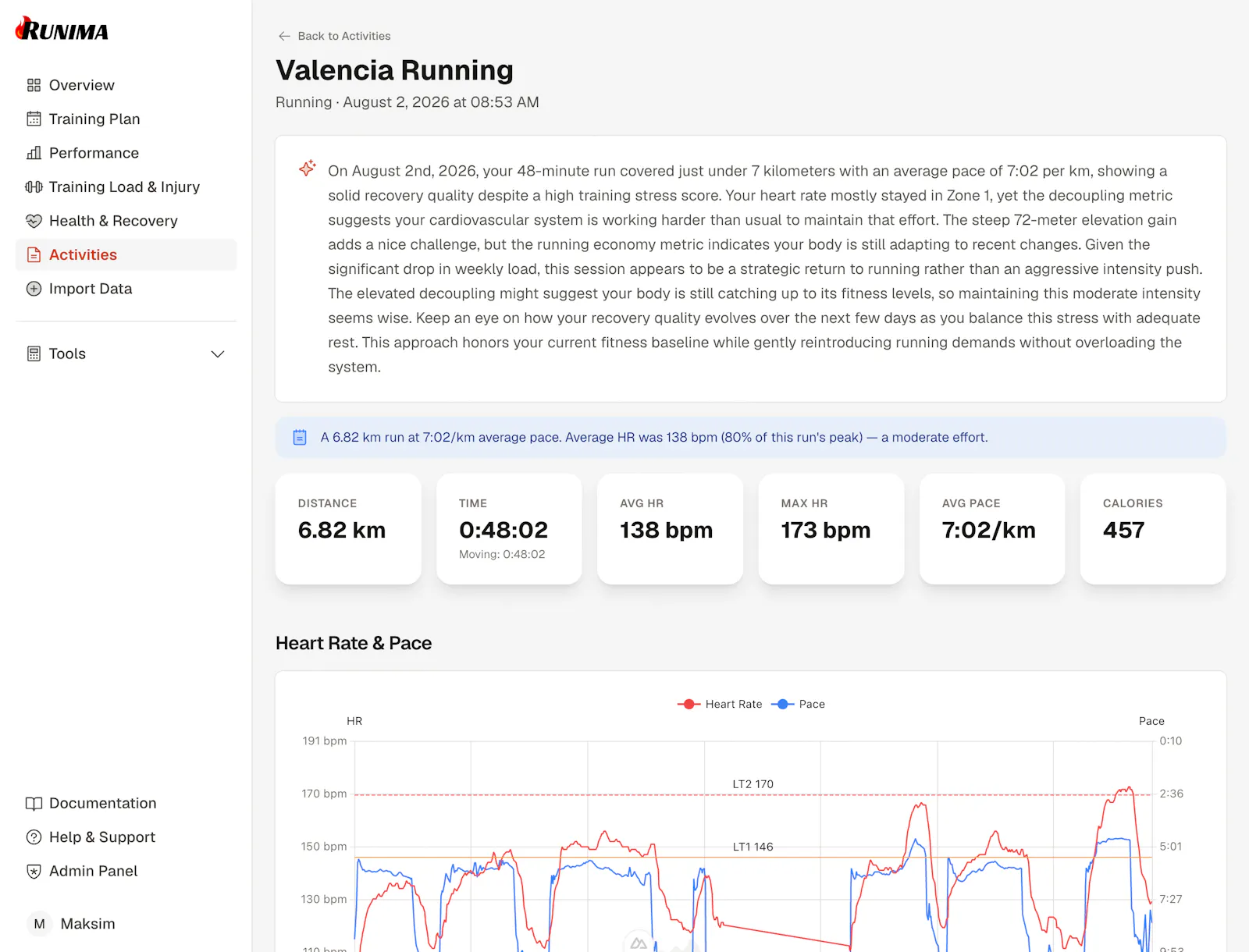This screenshot has width=1249, height=952.
Task: Click the blue 6.82 km summary banner text
Action: click(x=654, y=438)
